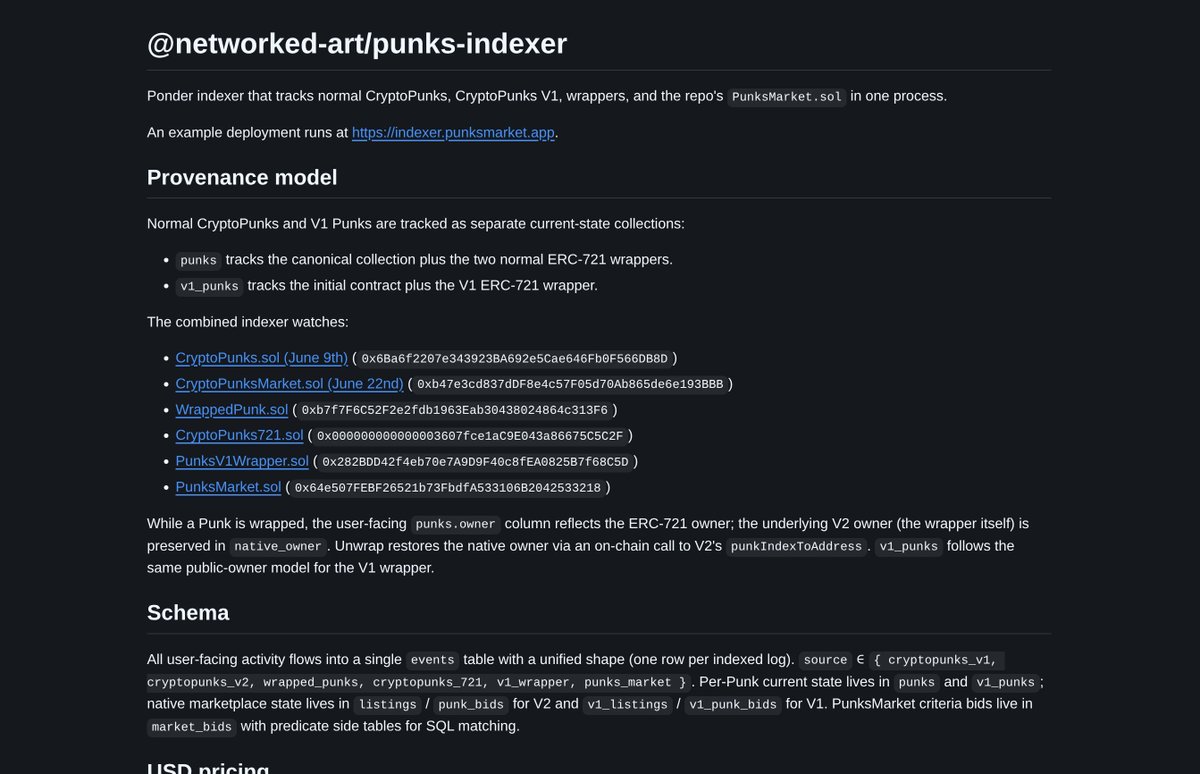Screen dimensions: 1200x774
Task: Click address 0x6Ba6f2207e343923BA692e5Cae646Fb0F566DB8D
Action: (515, 359)
